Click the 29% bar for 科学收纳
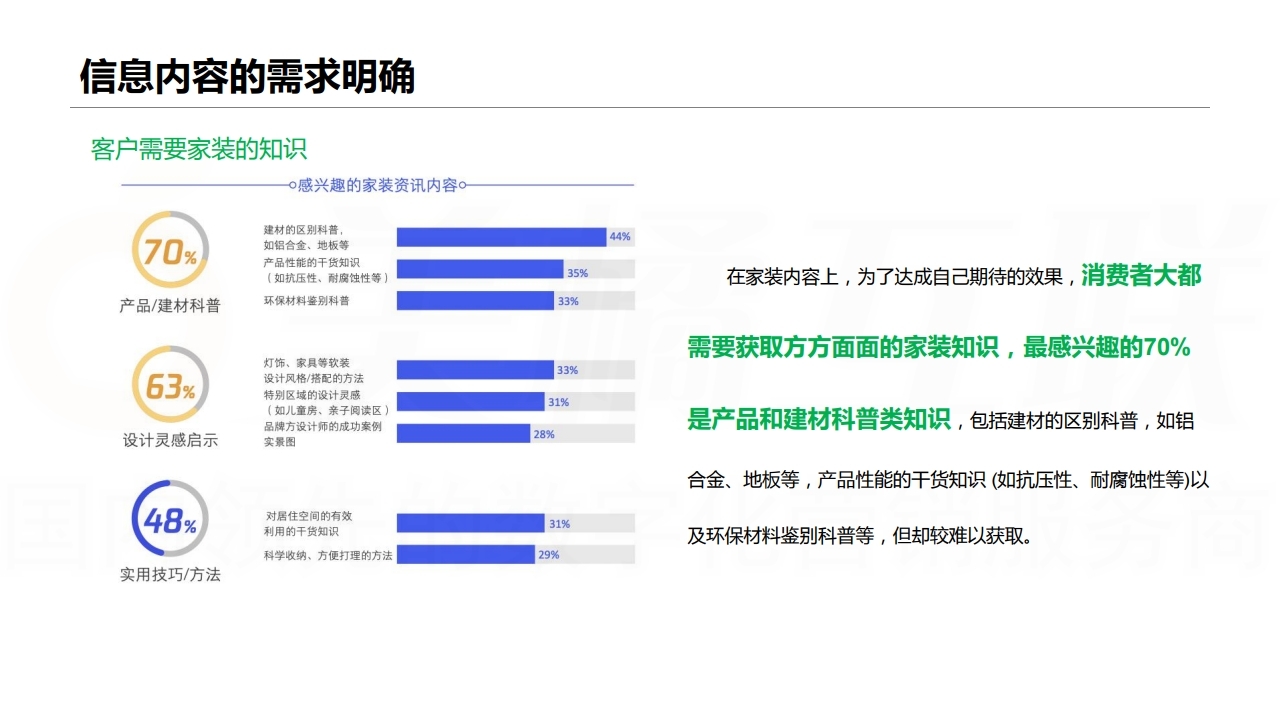 click(x=466, y=554)
